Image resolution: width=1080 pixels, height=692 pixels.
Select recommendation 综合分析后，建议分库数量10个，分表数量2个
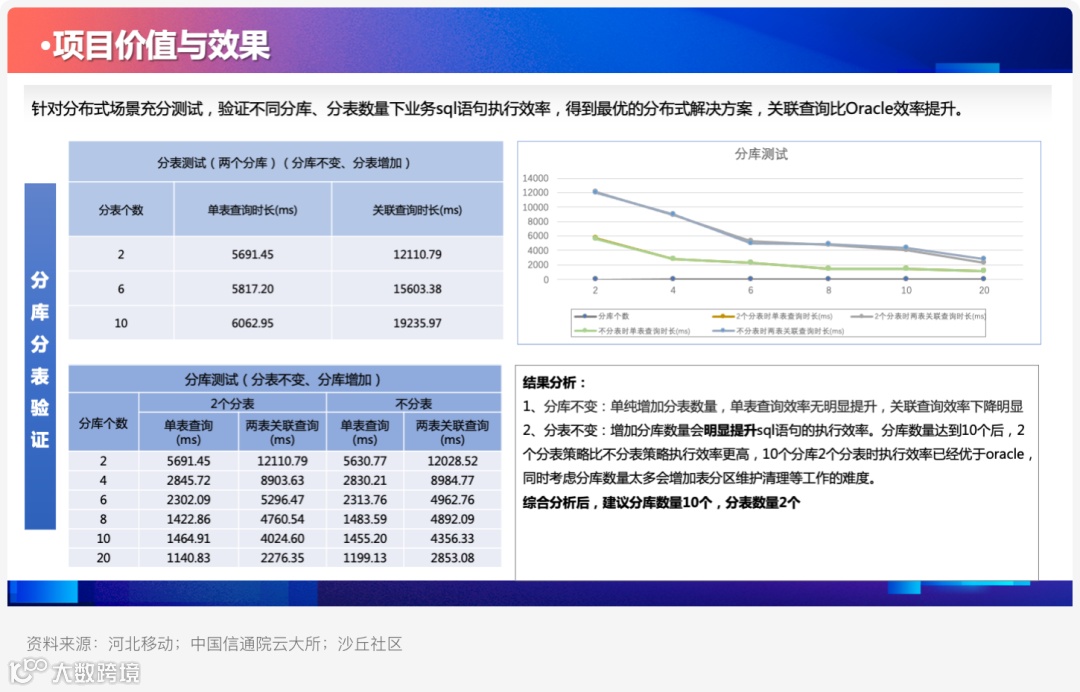[x=661, y=503]
